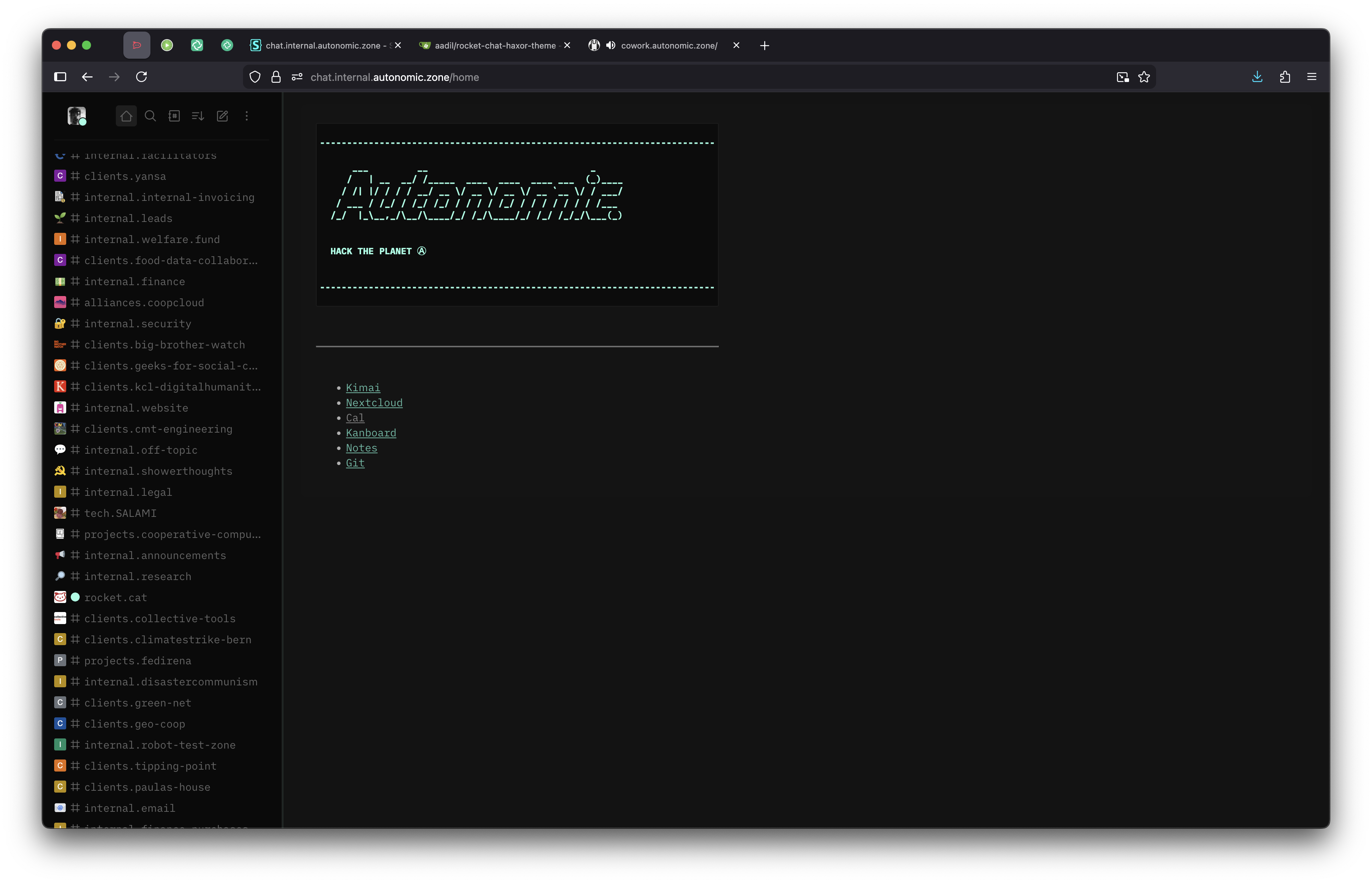Viewport: 1372px width, 884px height.
Task: Open the Kanboard link
Action: coord(371,433)
